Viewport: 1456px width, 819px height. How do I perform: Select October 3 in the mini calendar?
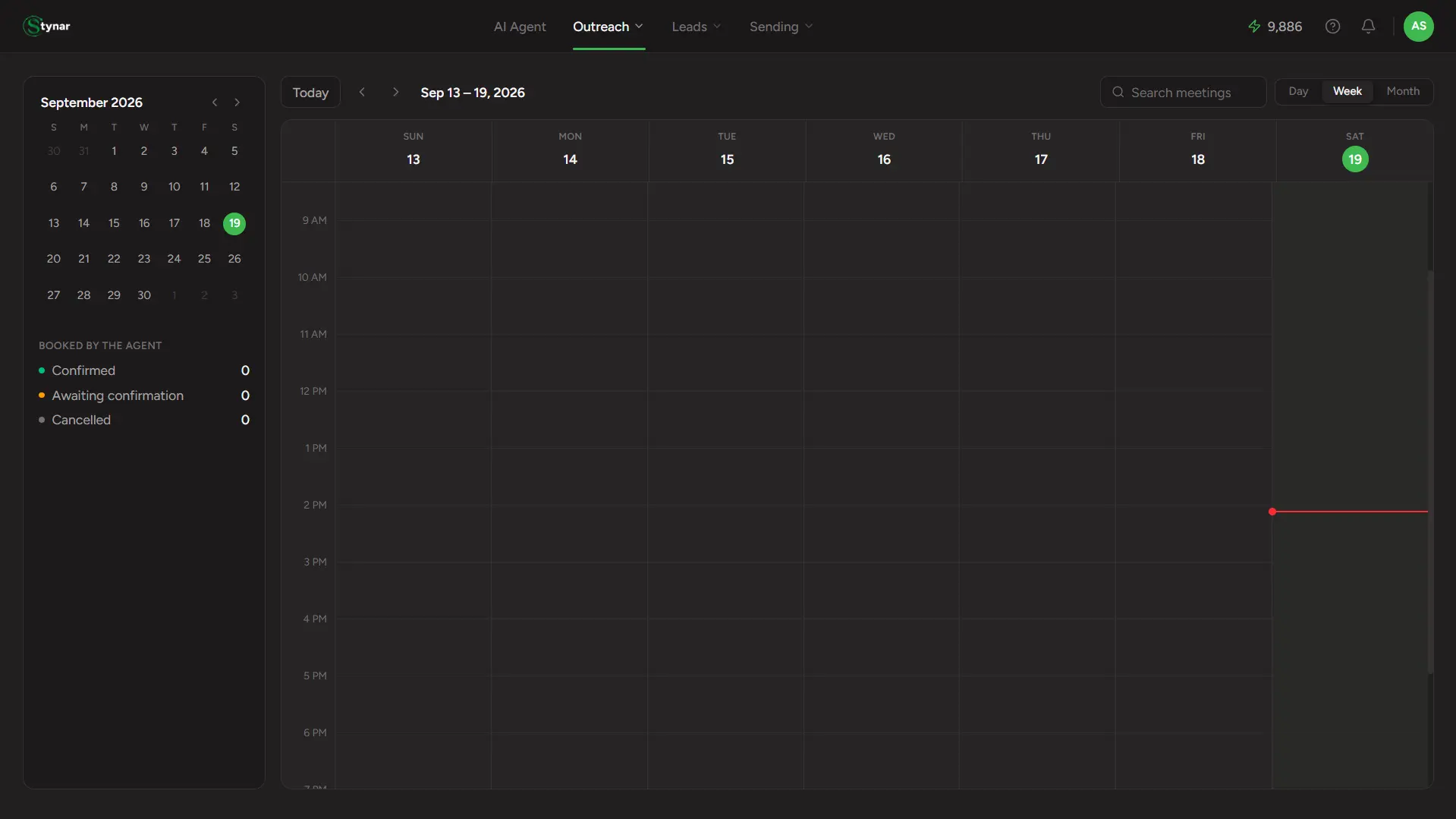[x=234, y=295]
